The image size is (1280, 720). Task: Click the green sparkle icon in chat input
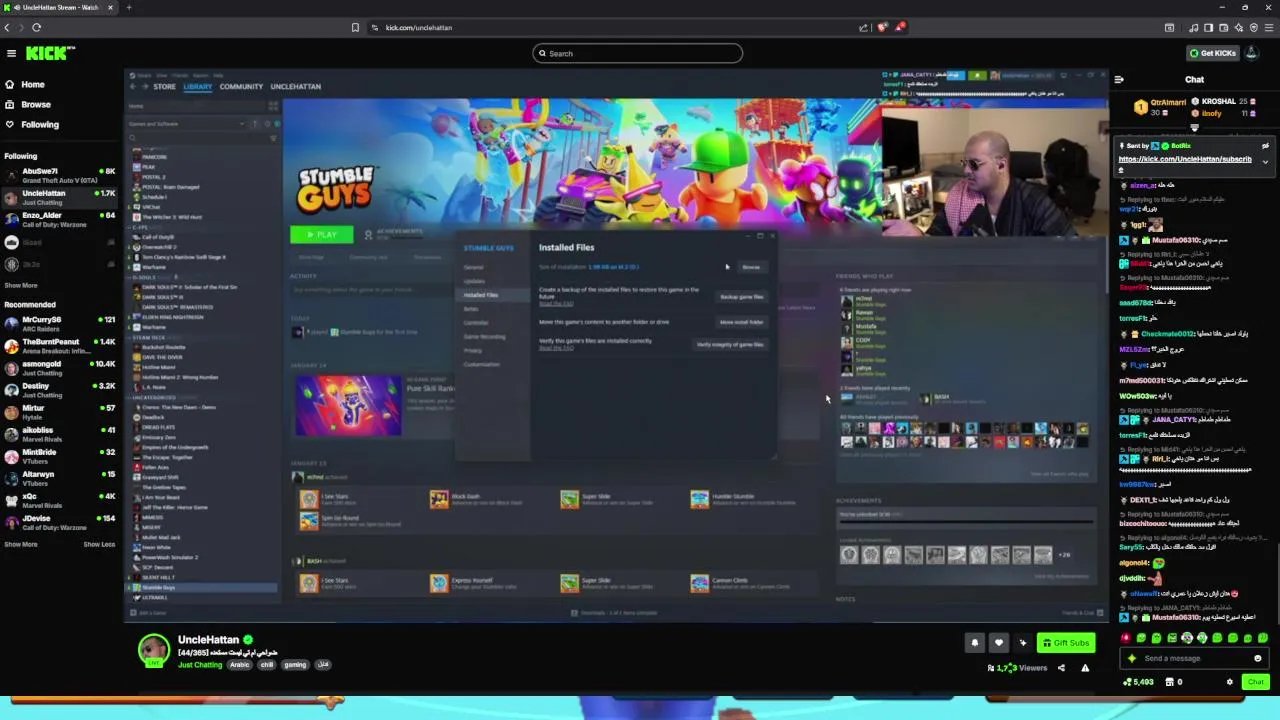tap(1132, 659)
